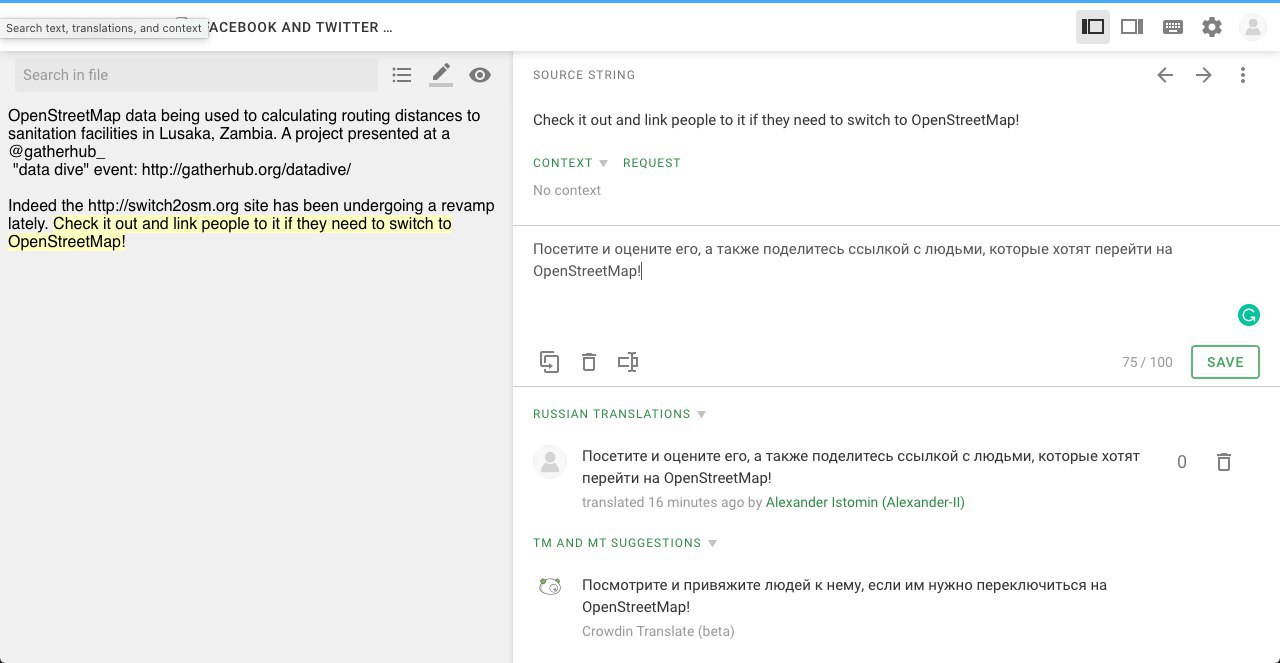Image resolution: width=1280 pixels, height=663 pixels.
Task: Click the SOURCE STRING heading
Action: click(x=584, y=75)
